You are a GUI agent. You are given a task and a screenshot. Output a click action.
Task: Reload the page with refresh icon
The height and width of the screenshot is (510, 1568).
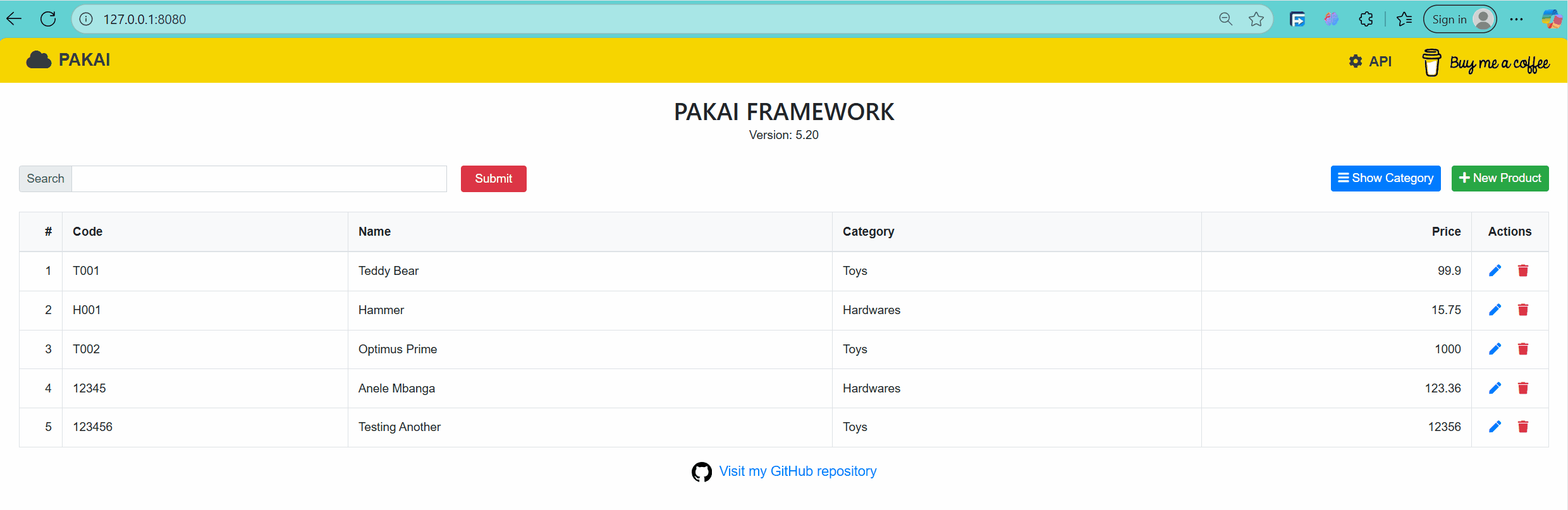48,19
